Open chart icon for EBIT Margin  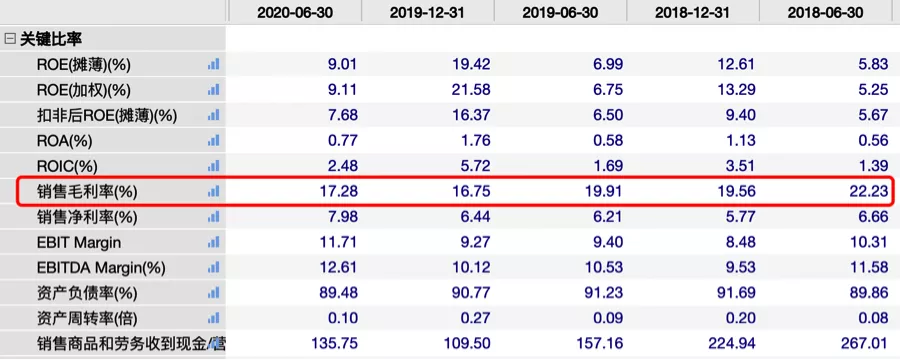[214, 242]
